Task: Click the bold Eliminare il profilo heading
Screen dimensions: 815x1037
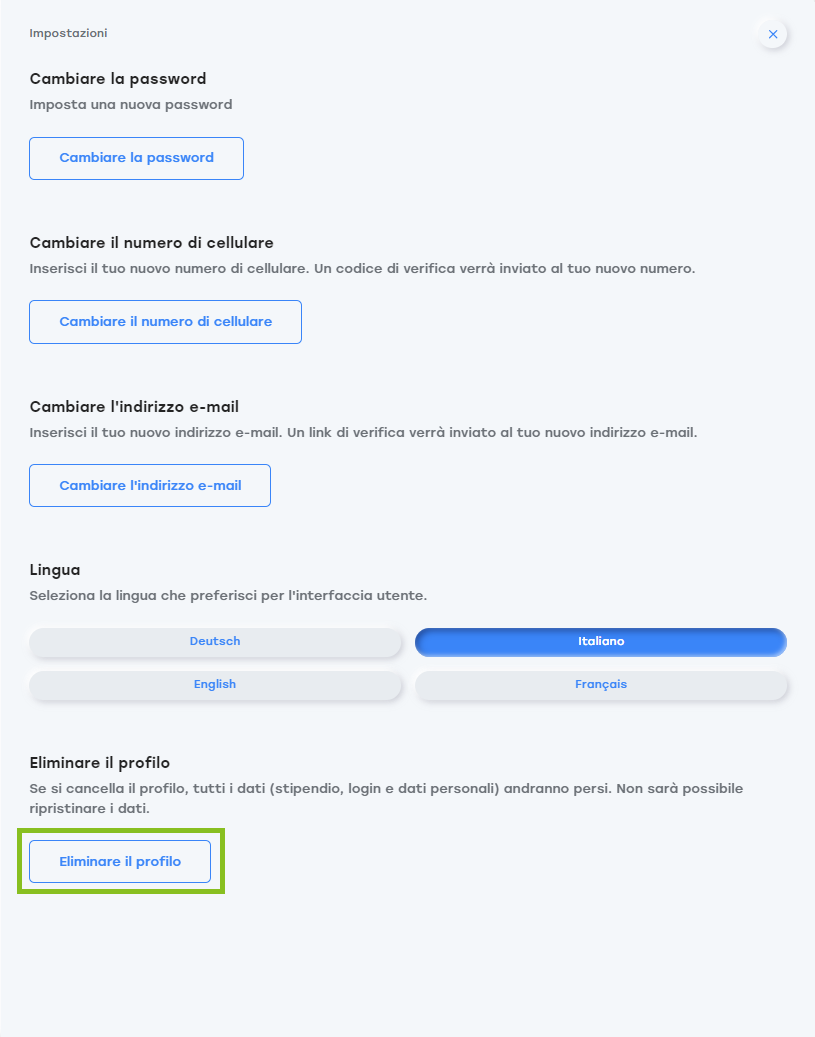Action: [100, 763]
